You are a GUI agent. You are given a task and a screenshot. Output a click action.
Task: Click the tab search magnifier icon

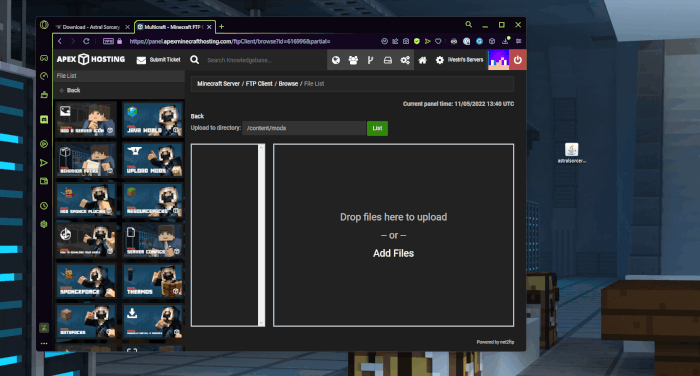click(x=468, y=25)
